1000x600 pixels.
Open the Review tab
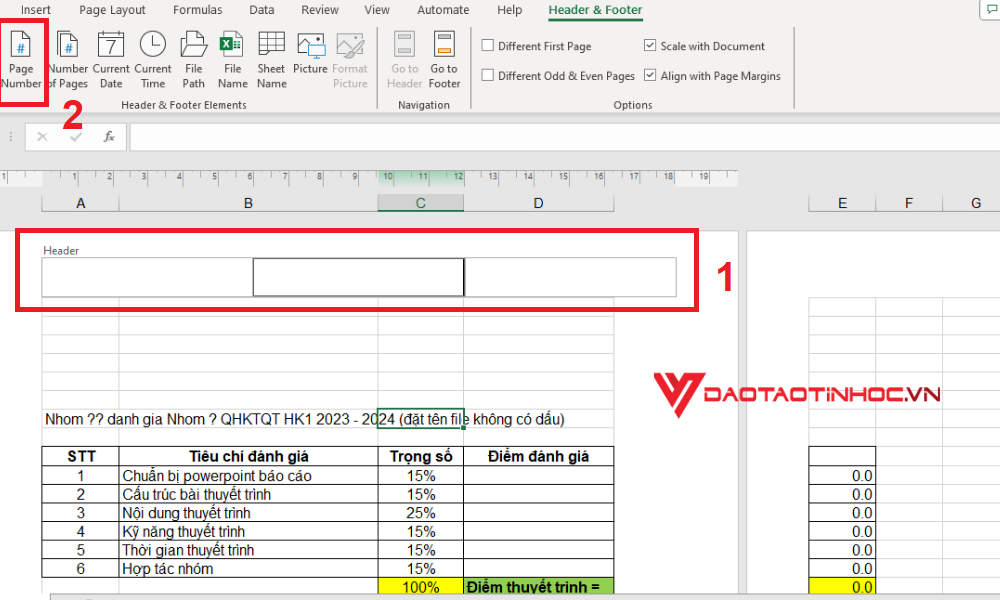[x=320, y=10]
